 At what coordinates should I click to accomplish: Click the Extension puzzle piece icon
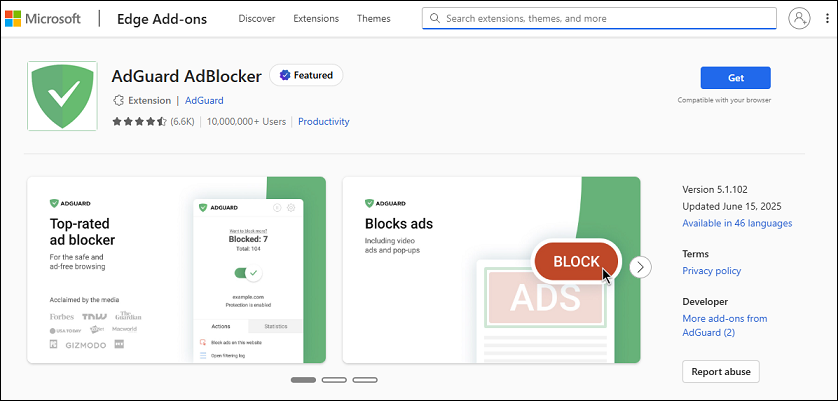pyautogui.click(x=118, y=101)
